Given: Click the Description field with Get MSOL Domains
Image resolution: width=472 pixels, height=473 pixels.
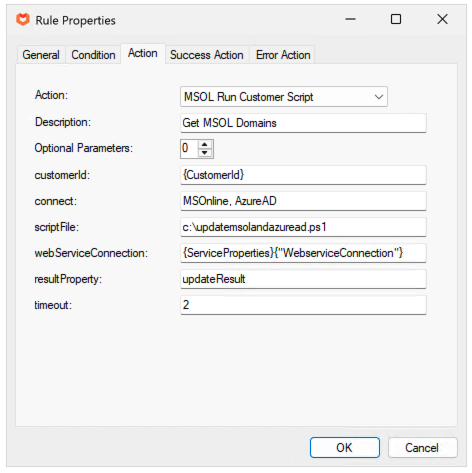Looking at the screenshot, I should click(x=303, y=123).
